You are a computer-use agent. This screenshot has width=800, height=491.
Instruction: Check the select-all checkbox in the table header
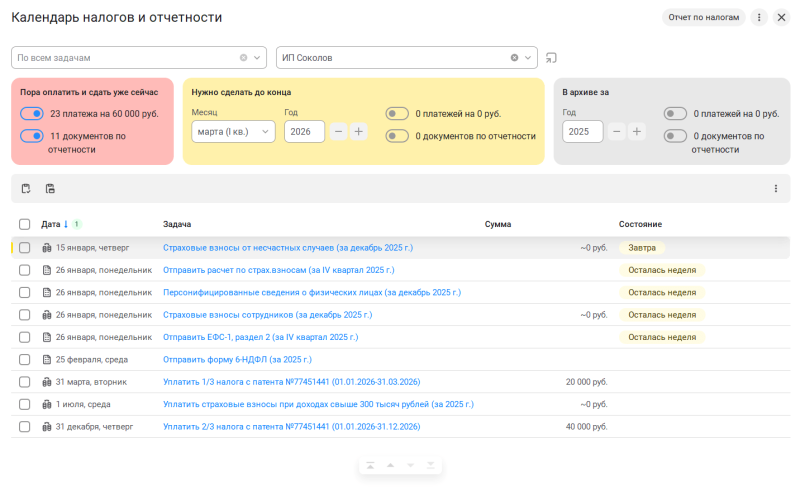pos(24,224)
